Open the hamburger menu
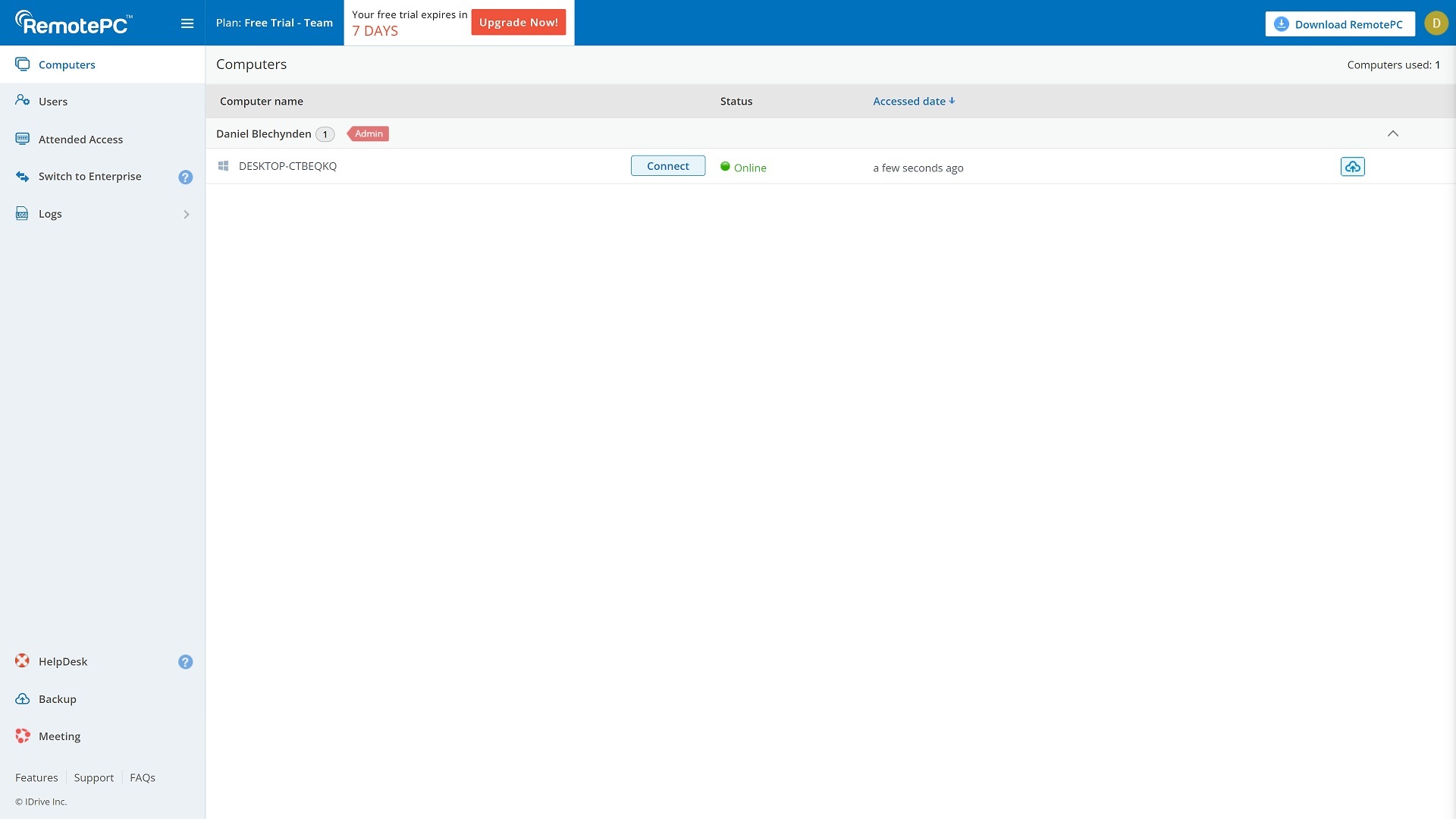 [x=187, y=22]
